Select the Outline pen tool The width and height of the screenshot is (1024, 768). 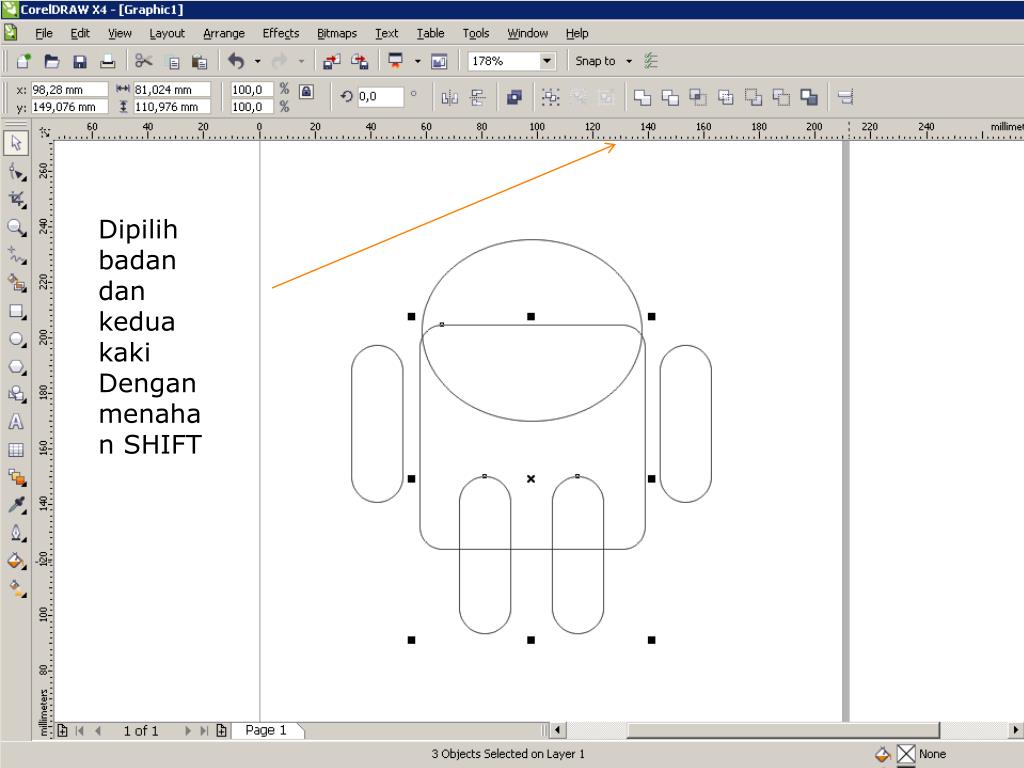tap(16, 533)
